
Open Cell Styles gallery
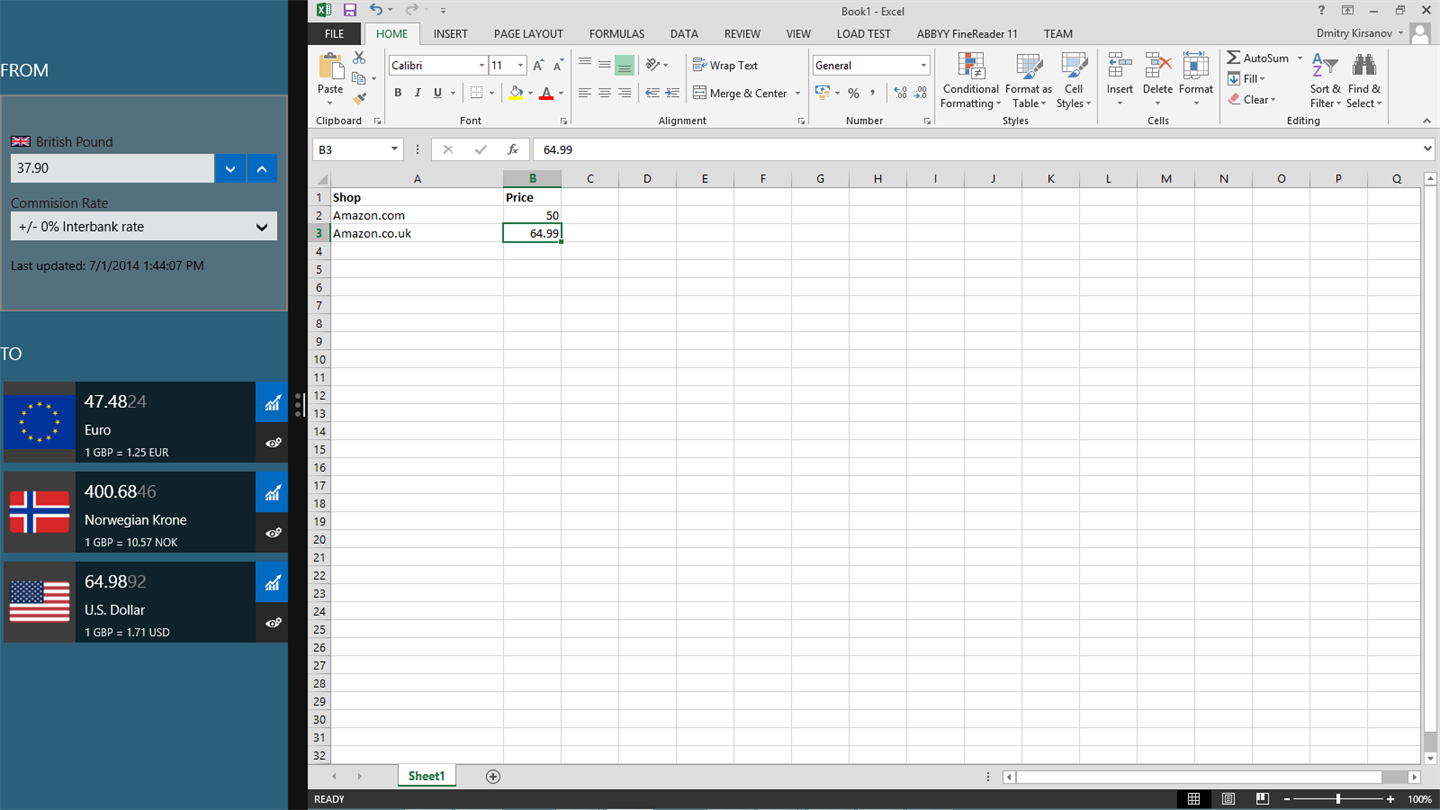pyautogui.click(x=1073, y=81)
